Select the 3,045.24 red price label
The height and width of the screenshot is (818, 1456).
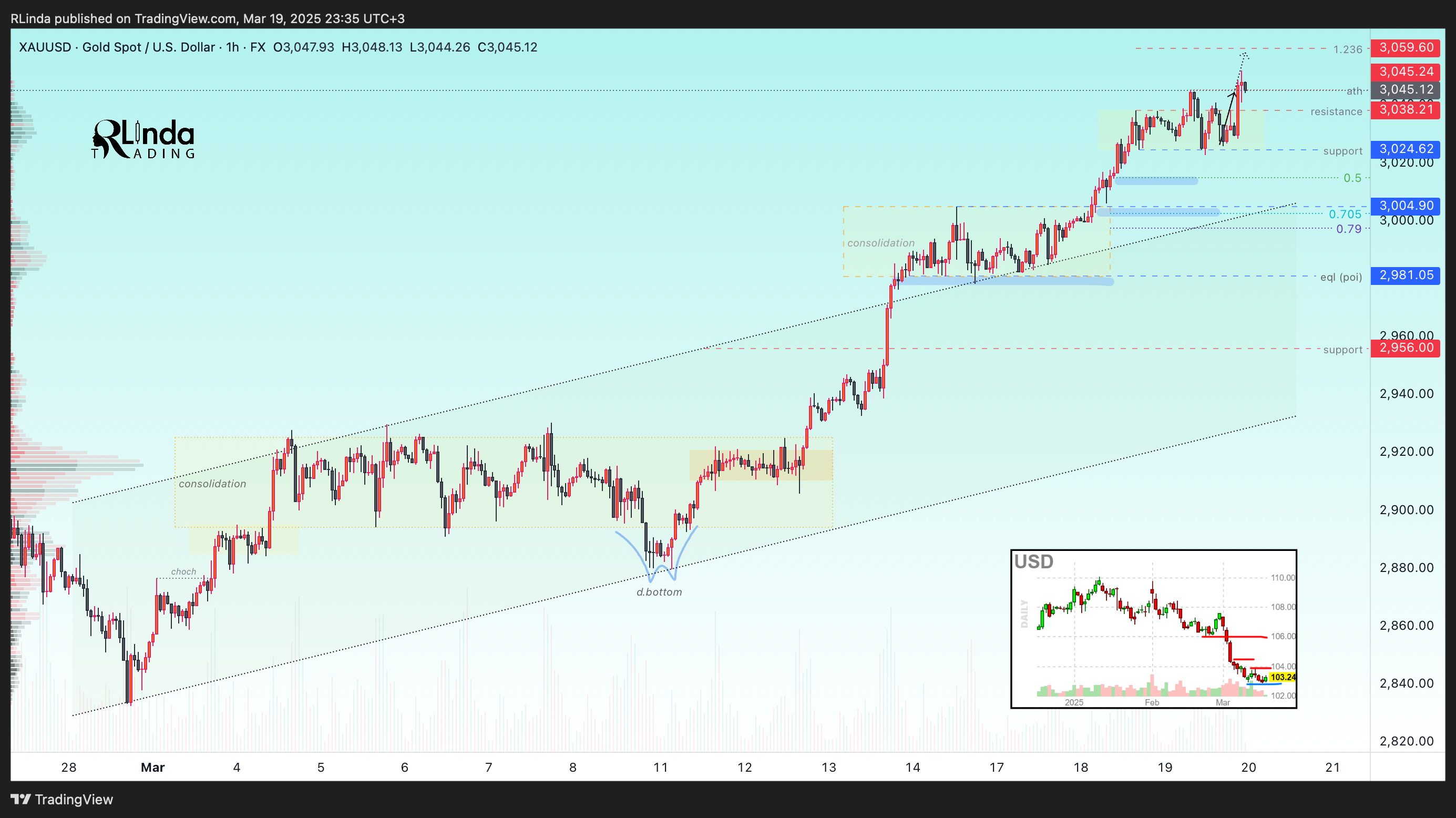[1405, 72]
